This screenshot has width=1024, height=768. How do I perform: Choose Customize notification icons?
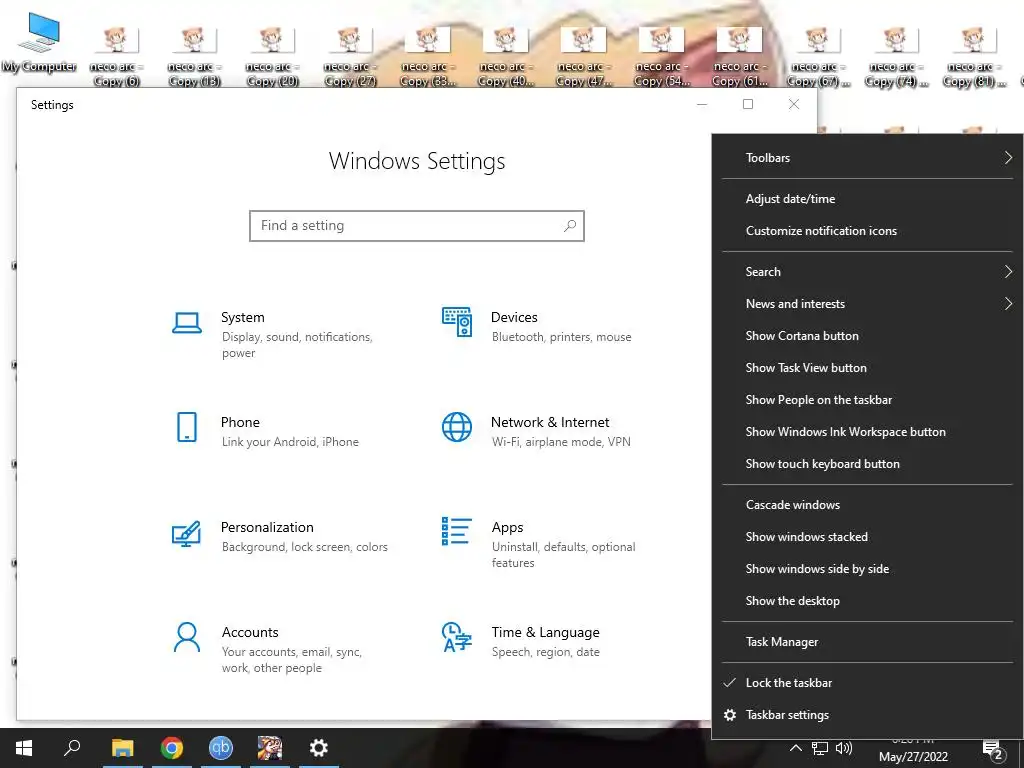(867, 231)
